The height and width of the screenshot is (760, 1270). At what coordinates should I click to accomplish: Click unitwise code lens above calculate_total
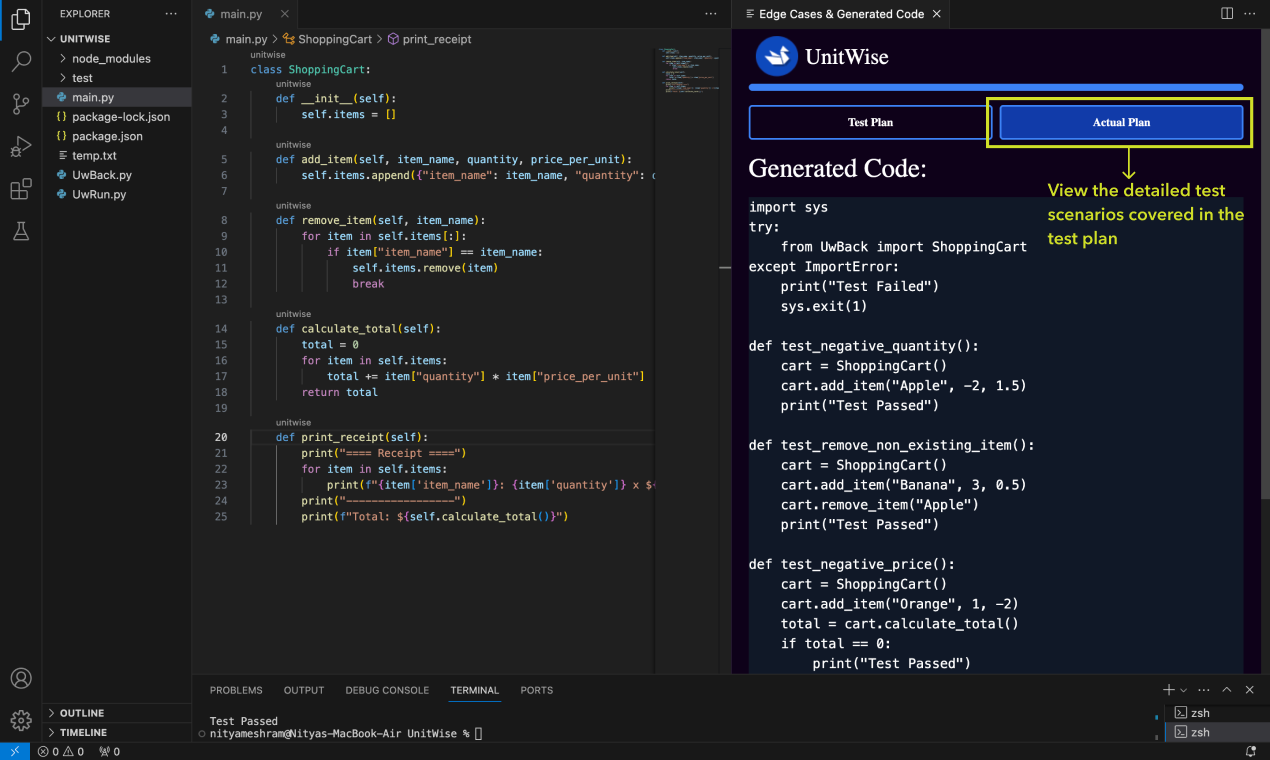[293, 314]
